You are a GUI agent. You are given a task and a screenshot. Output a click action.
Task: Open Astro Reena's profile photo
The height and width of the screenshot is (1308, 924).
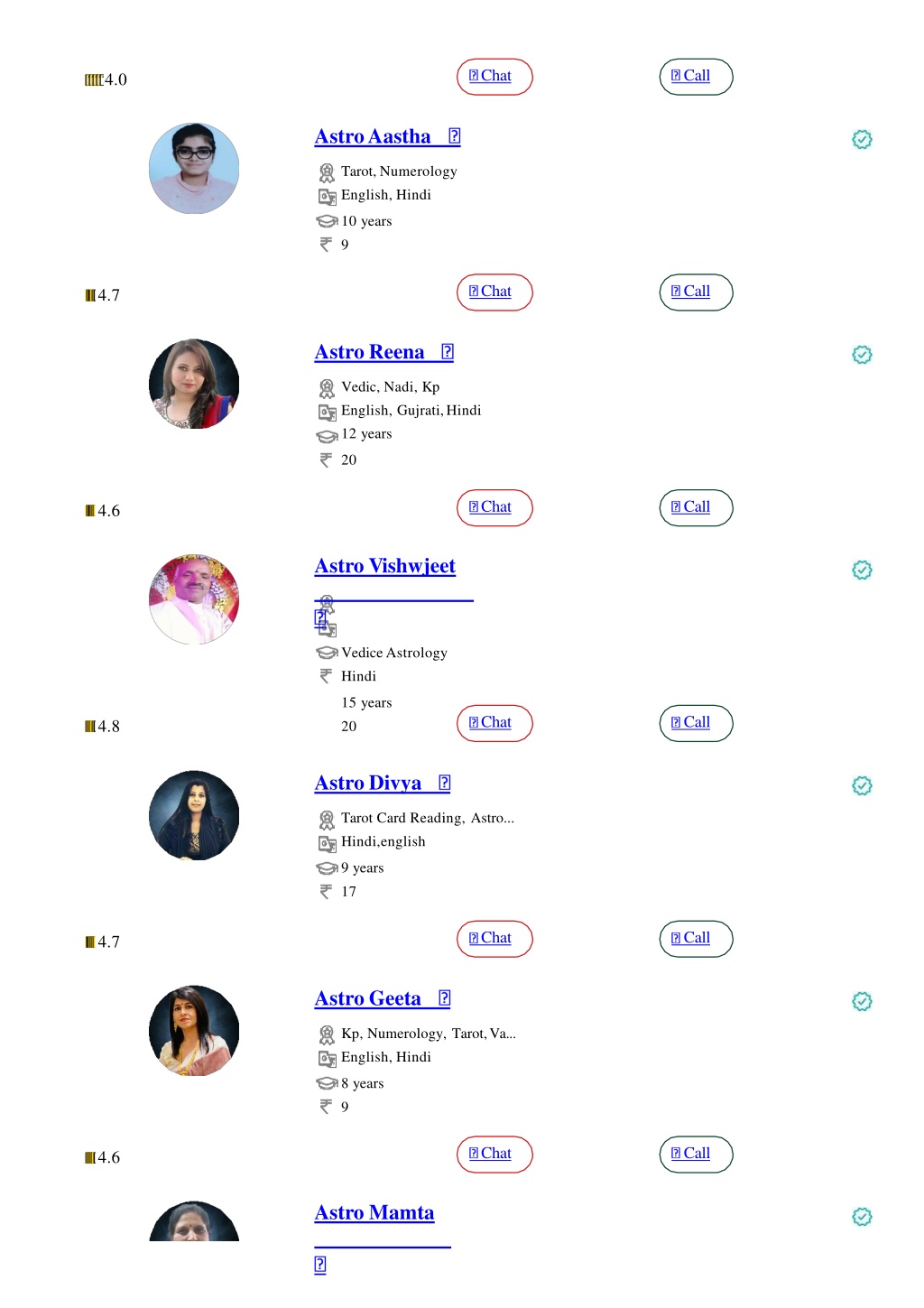click(194, 384)
